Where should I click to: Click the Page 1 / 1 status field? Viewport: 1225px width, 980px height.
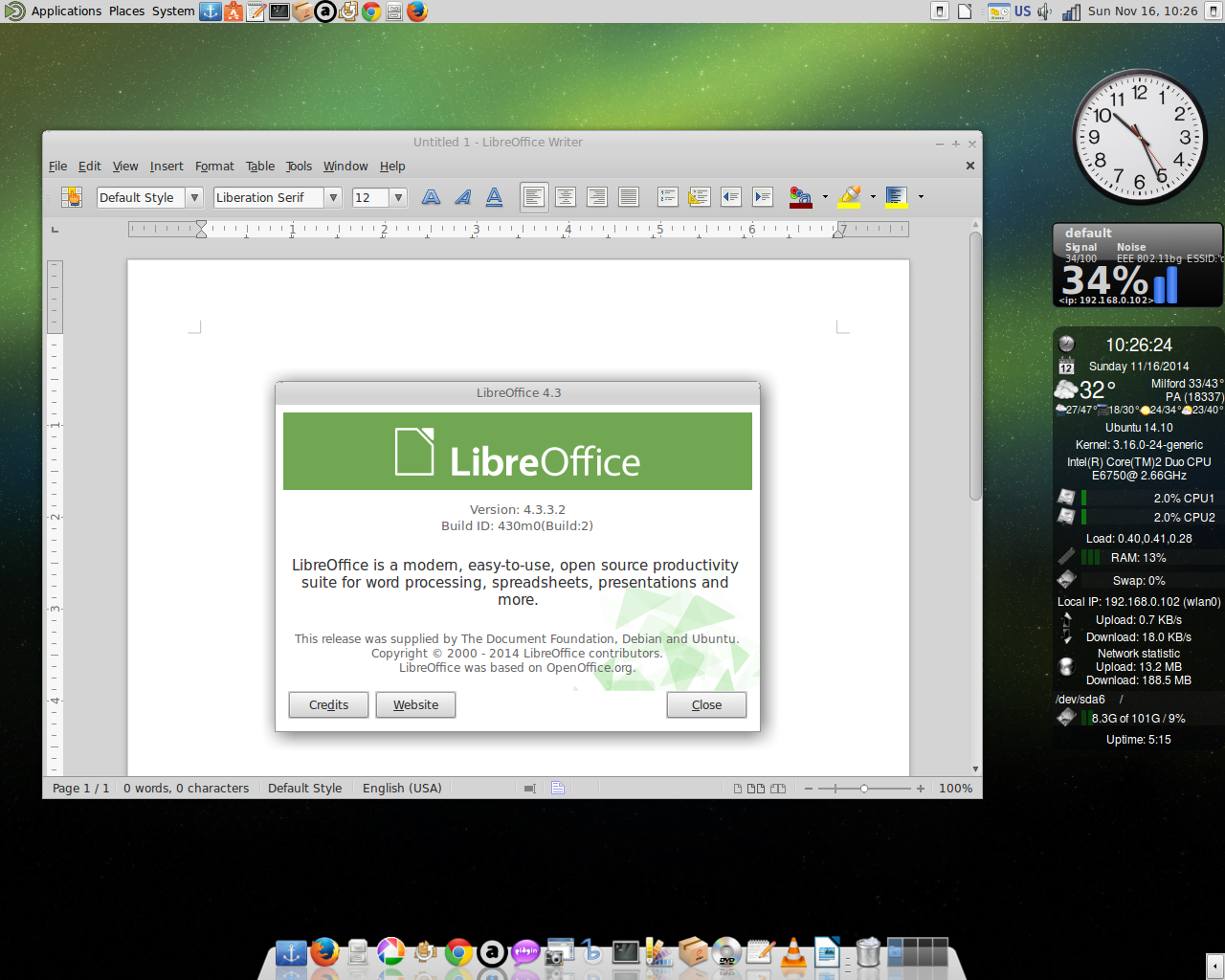coord(80,789)
